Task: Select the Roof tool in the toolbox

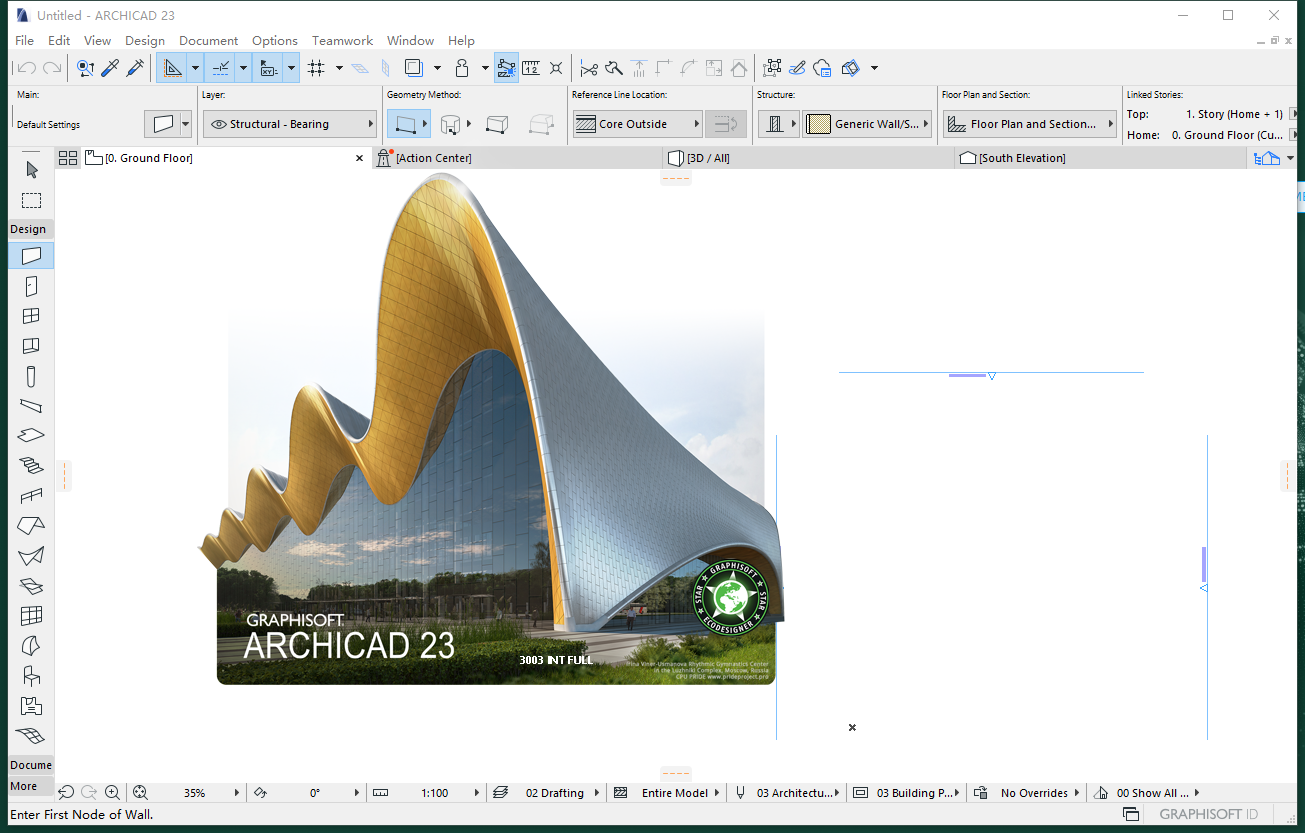Action: click(31, 526)
